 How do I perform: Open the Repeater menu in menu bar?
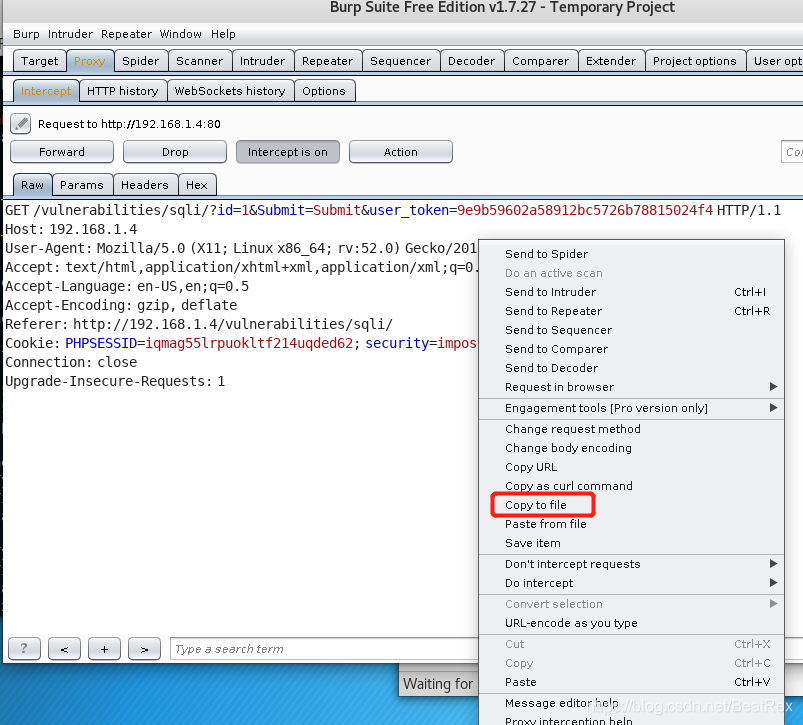coord(126,34)
